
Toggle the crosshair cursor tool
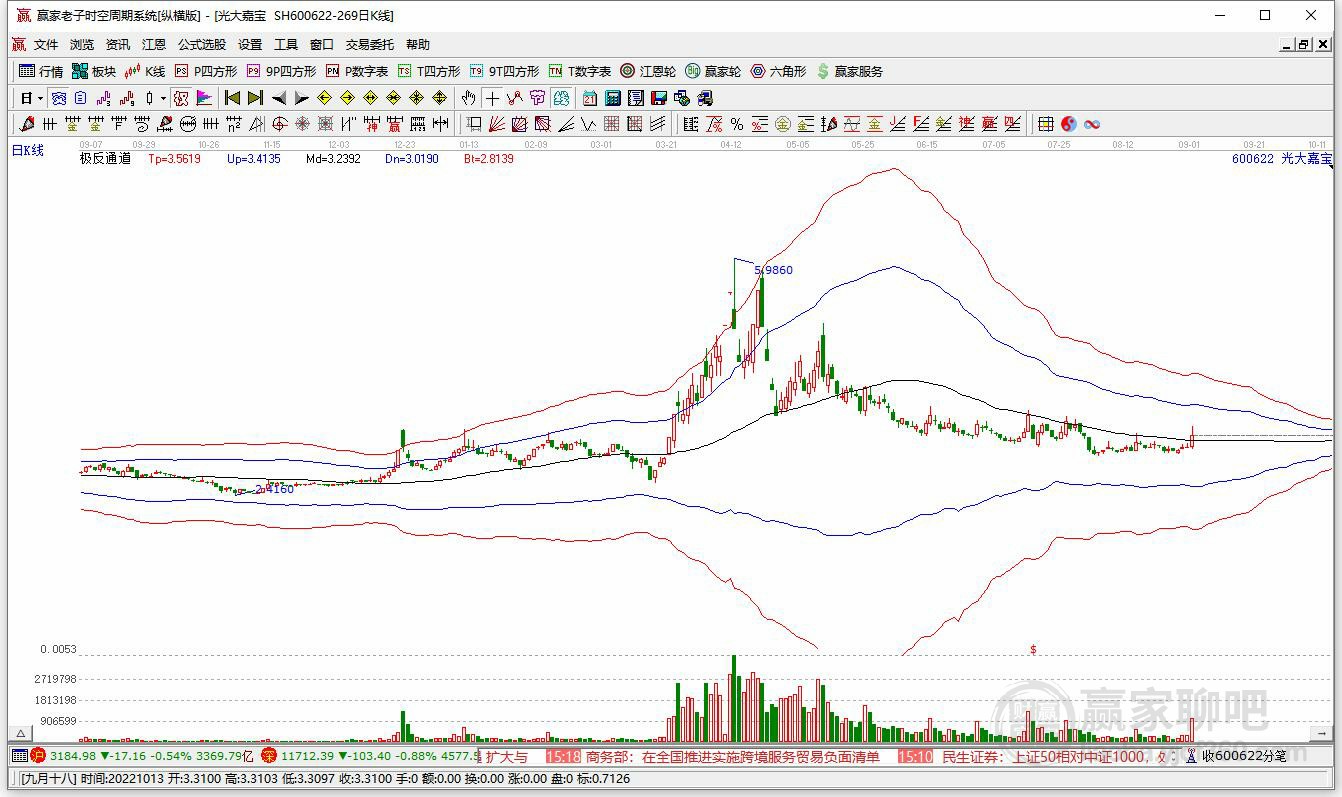click(x=491, y=98)
